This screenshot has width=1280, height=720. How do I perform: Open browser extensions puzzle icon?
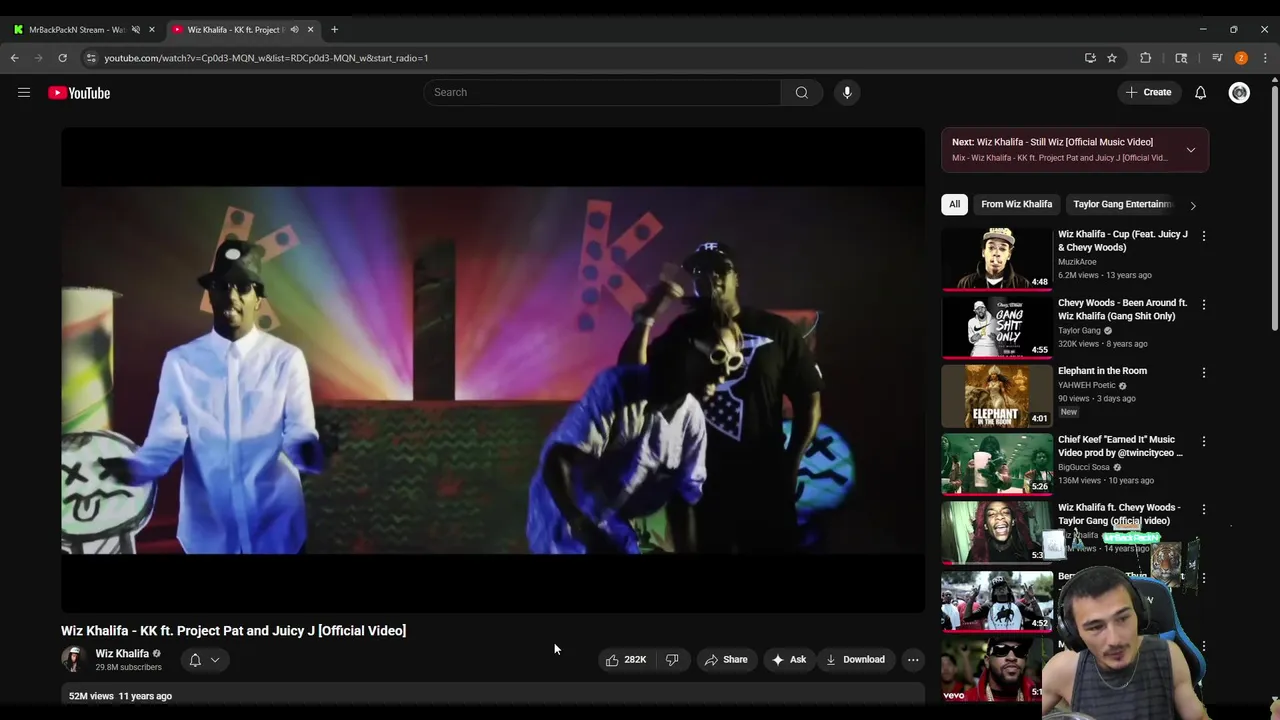1146,58
